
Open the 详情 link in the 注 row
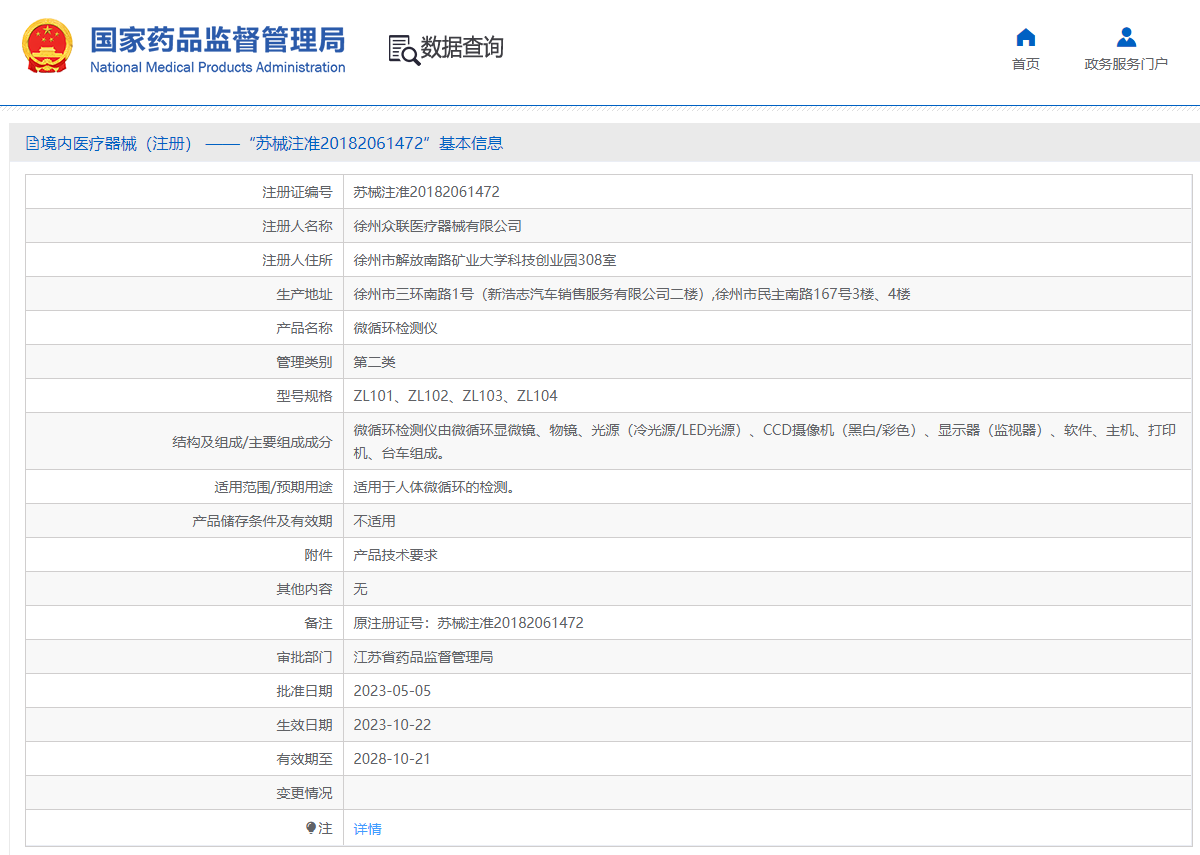click(367, 829)
